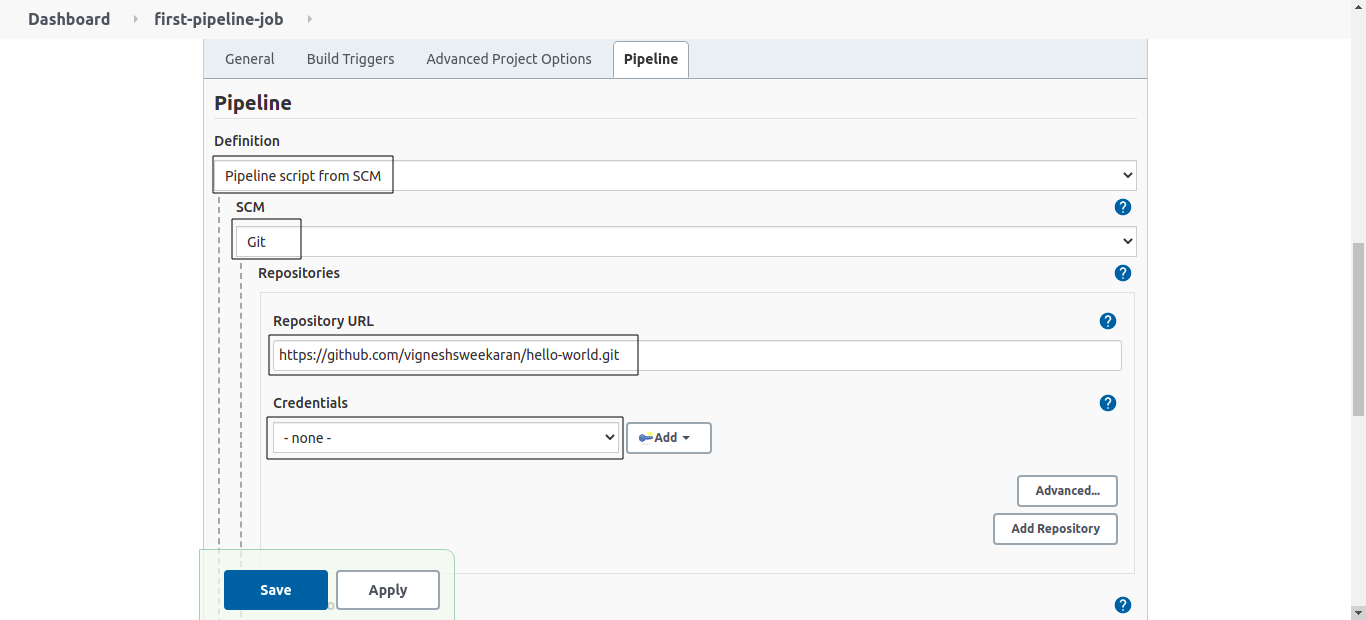Viewport: 1366px width, 620px height.
Task: Click the page vertical scrollbar
Action: [x=1358, y=329]
